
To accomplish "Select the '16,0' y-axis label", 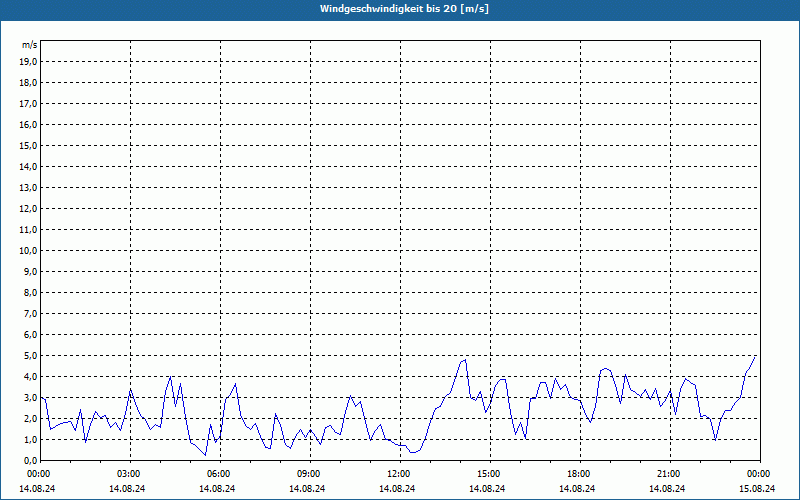I will pos(28,124).
